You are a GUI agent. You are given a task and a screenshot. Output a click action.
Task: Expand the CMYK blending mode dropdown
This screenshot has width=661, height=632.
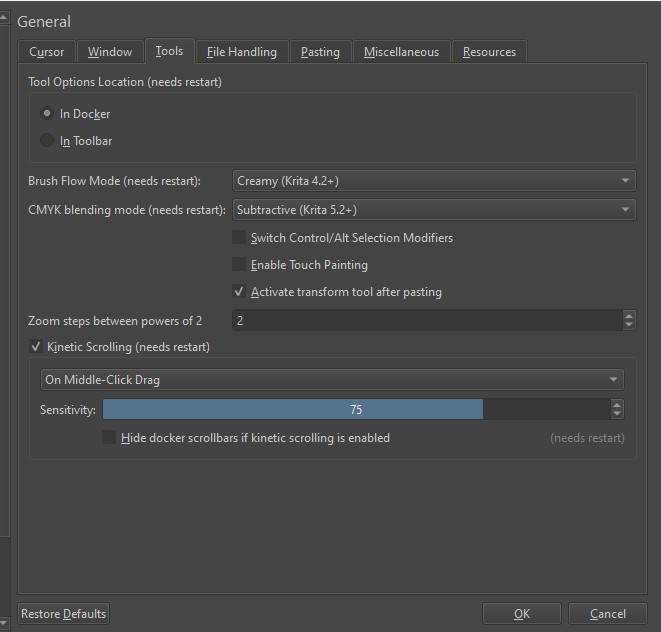point(433,210)
